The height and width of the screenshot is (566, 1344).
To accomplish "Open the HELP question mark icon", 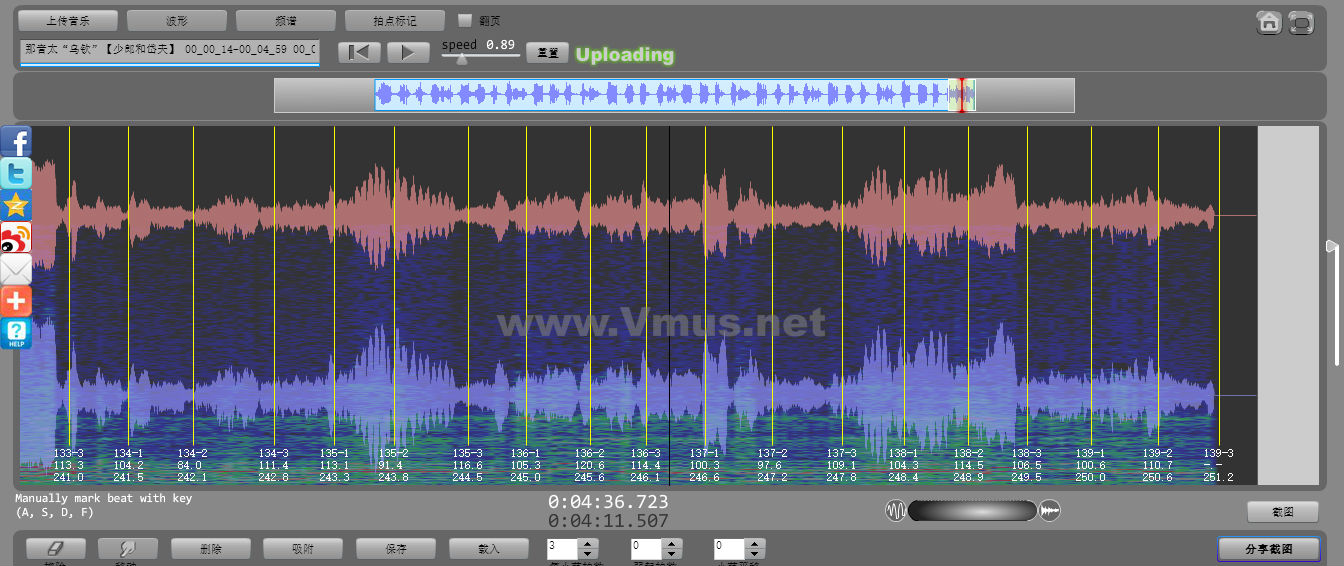I will tap(16, 333).
